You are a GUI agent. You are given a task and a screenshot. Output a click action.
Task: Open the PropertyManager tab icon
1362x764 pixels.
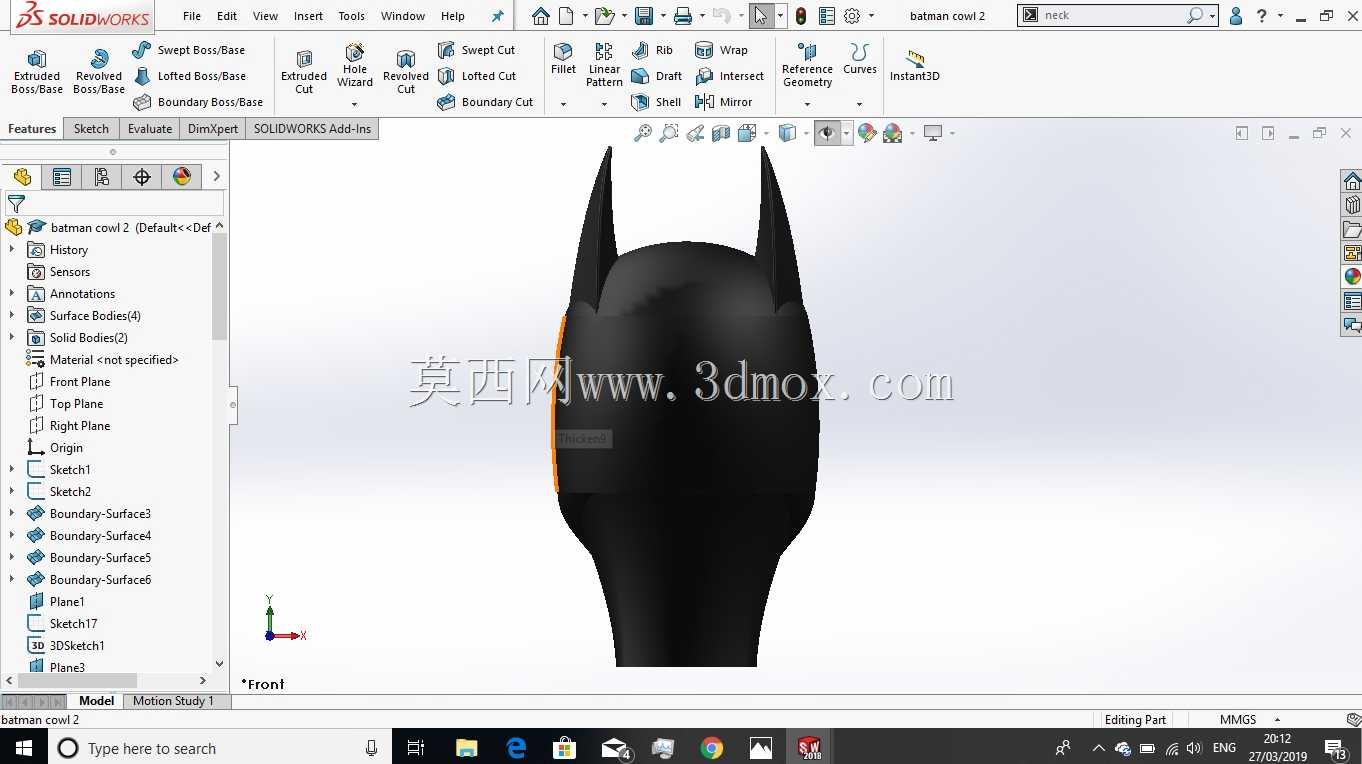pos(62,177)
